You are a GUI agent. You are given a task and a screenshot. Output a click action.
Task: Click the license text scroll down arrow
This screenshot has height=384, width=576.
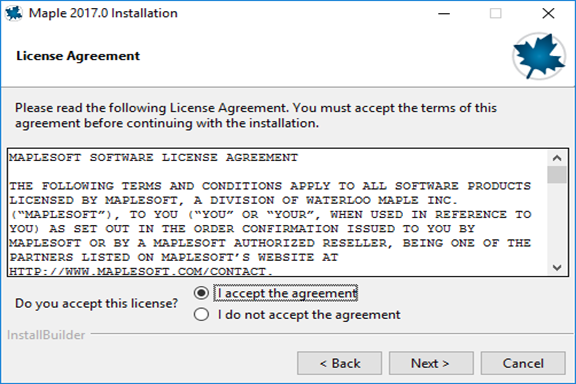pos(557,268)
